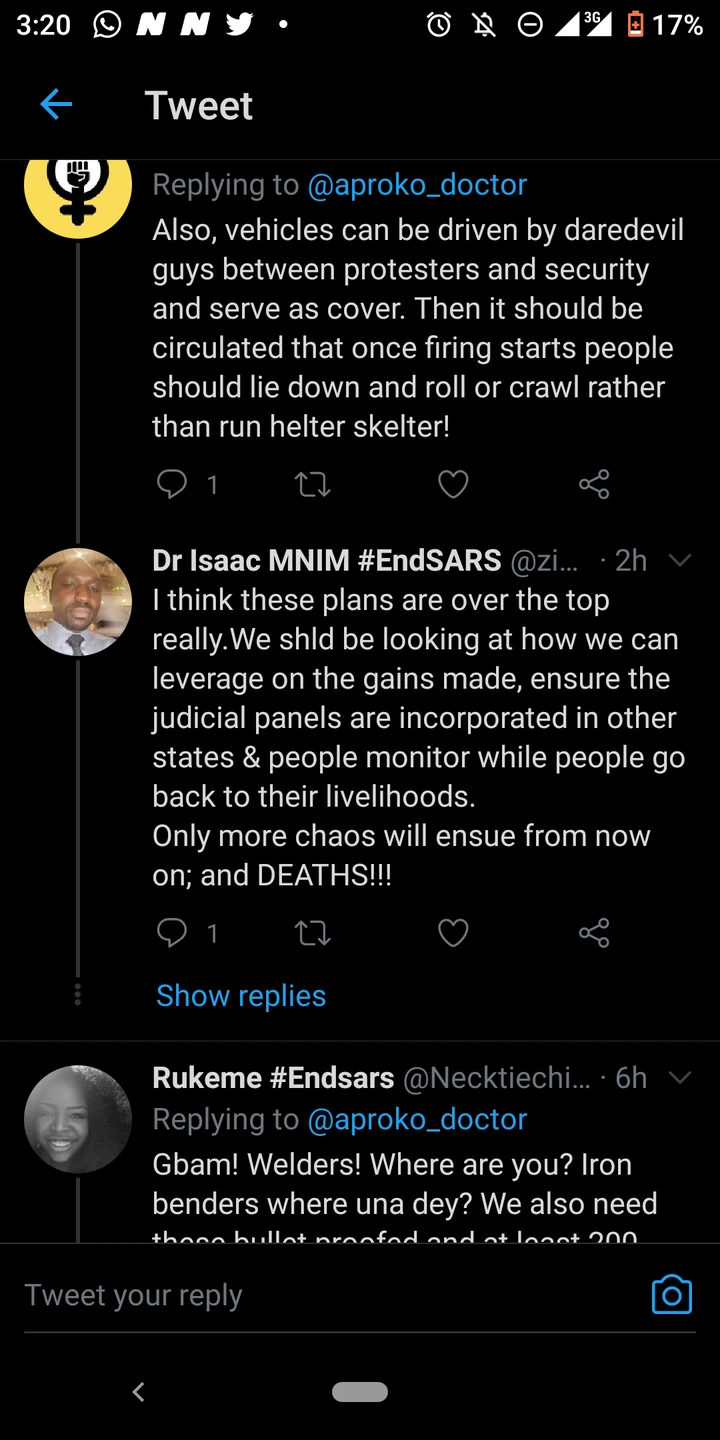Like Dr Isaac's tweet

point(453,933)
